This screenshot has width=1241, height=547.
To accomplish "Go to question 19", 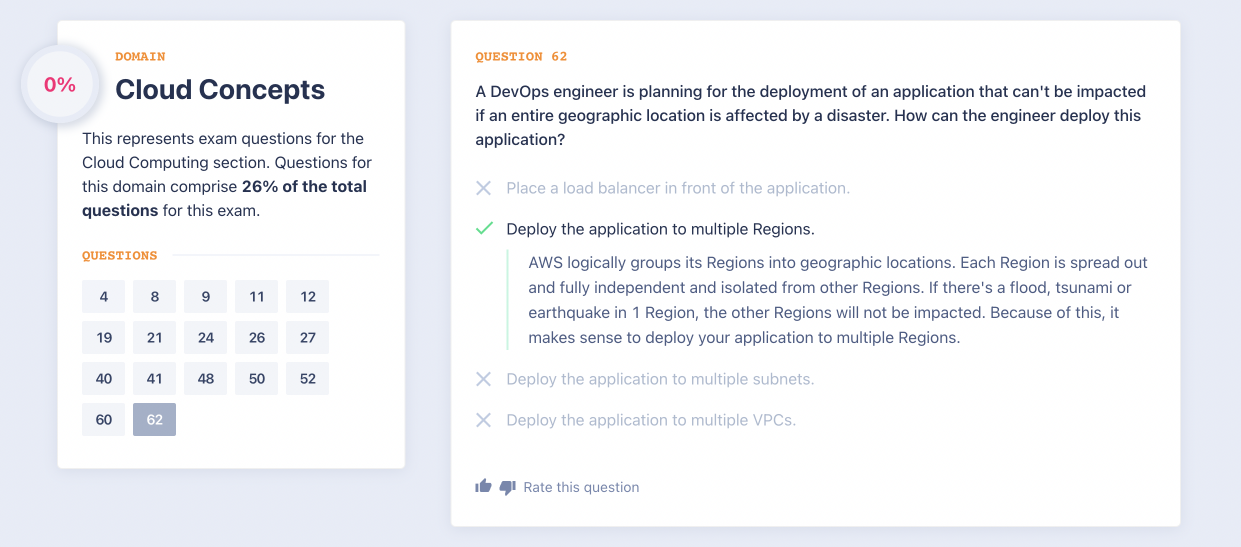I will 104,338.
